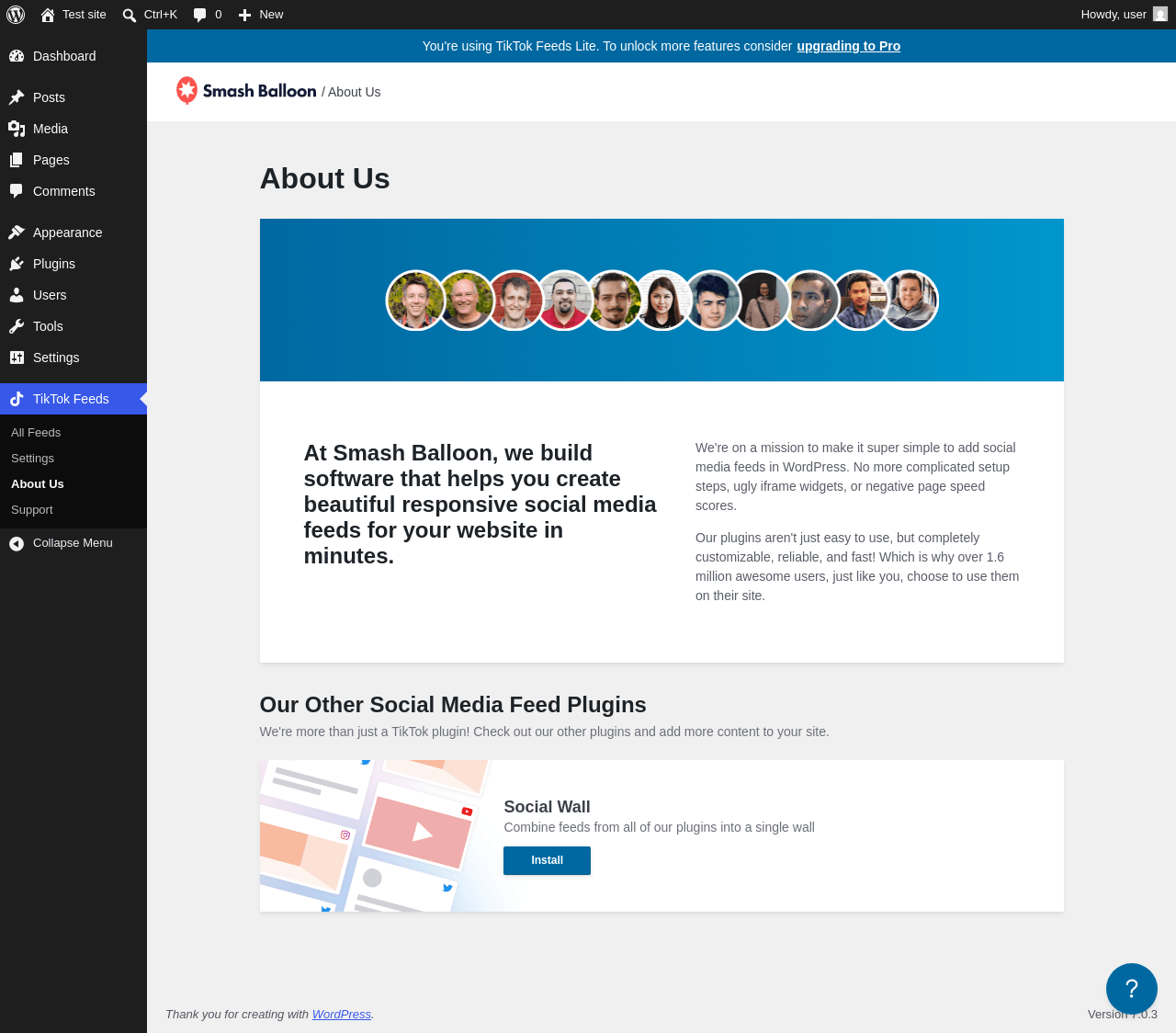This screenshot has width=1176, height=1033.
Task: Click the Comments speech bubble sidebar icon
Action: pyautogui.click(x=17, y=191)
